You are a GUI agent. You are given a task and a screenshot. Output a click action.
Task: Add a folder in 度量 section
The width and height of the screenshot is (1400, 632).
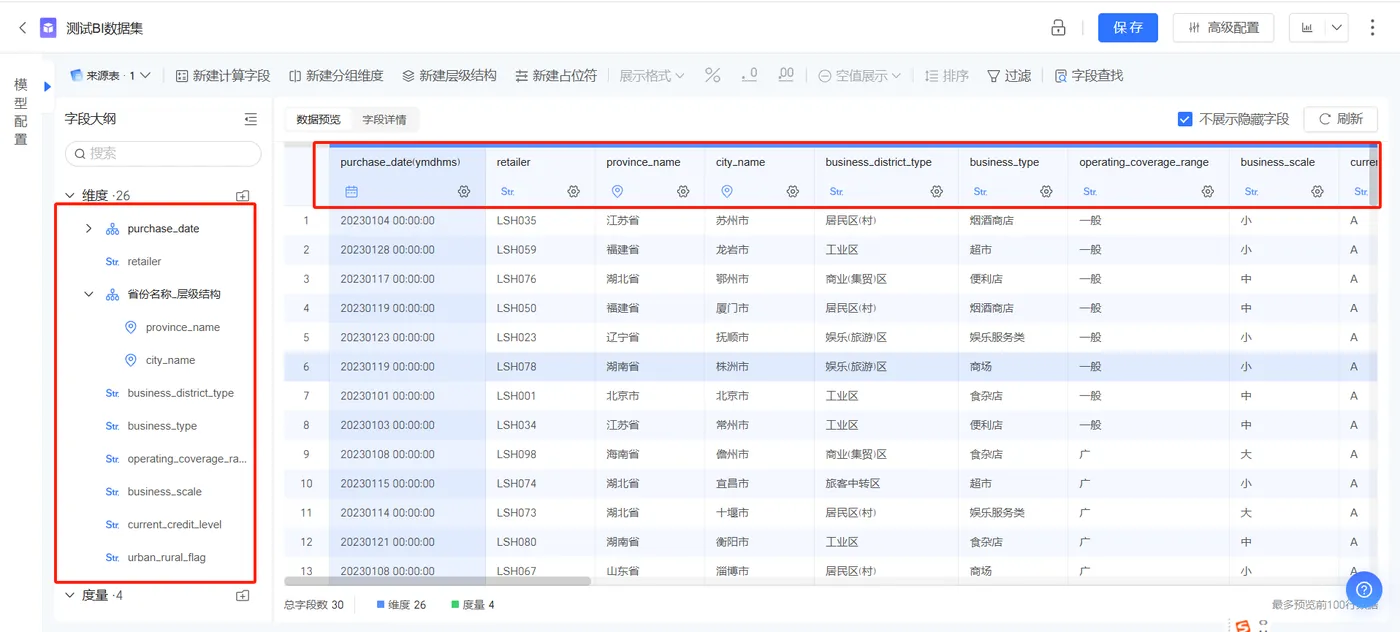[x=242, y=596]
